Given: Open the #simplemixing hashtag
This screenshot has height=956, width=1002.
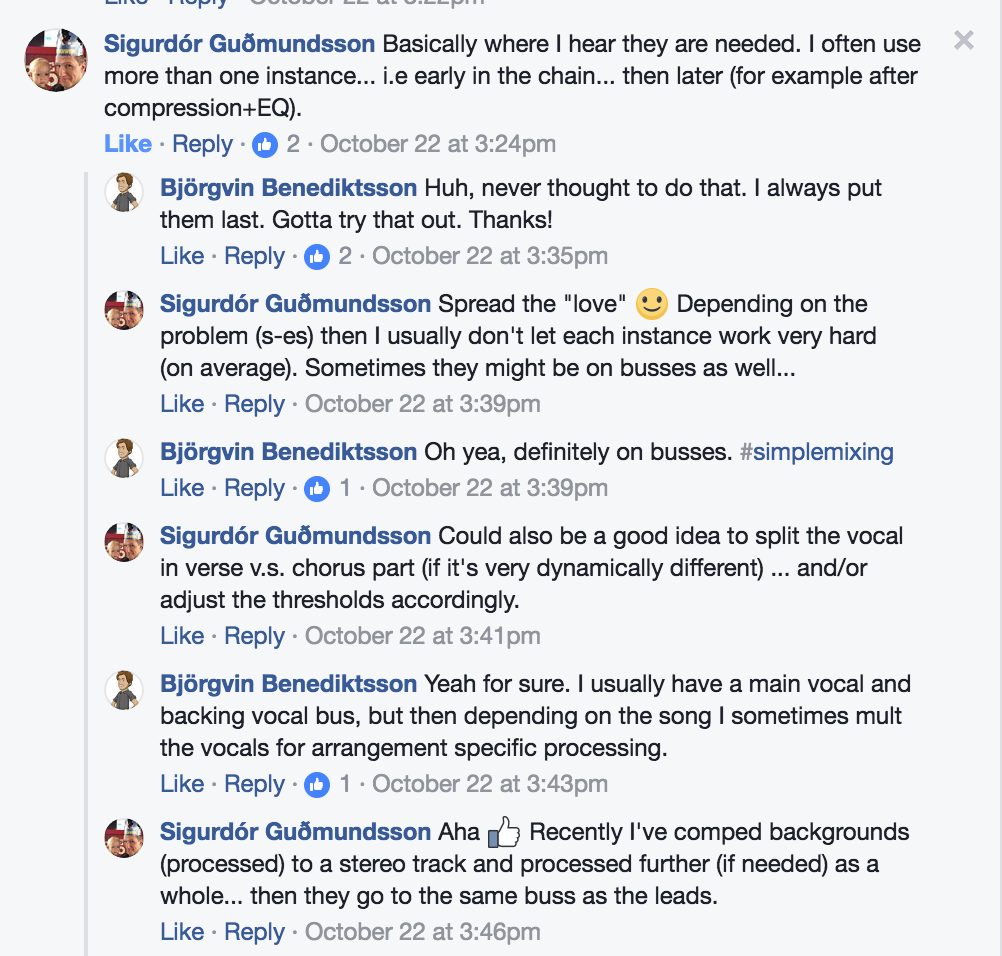Looking at the screenshot, I should tap(816, 452).
